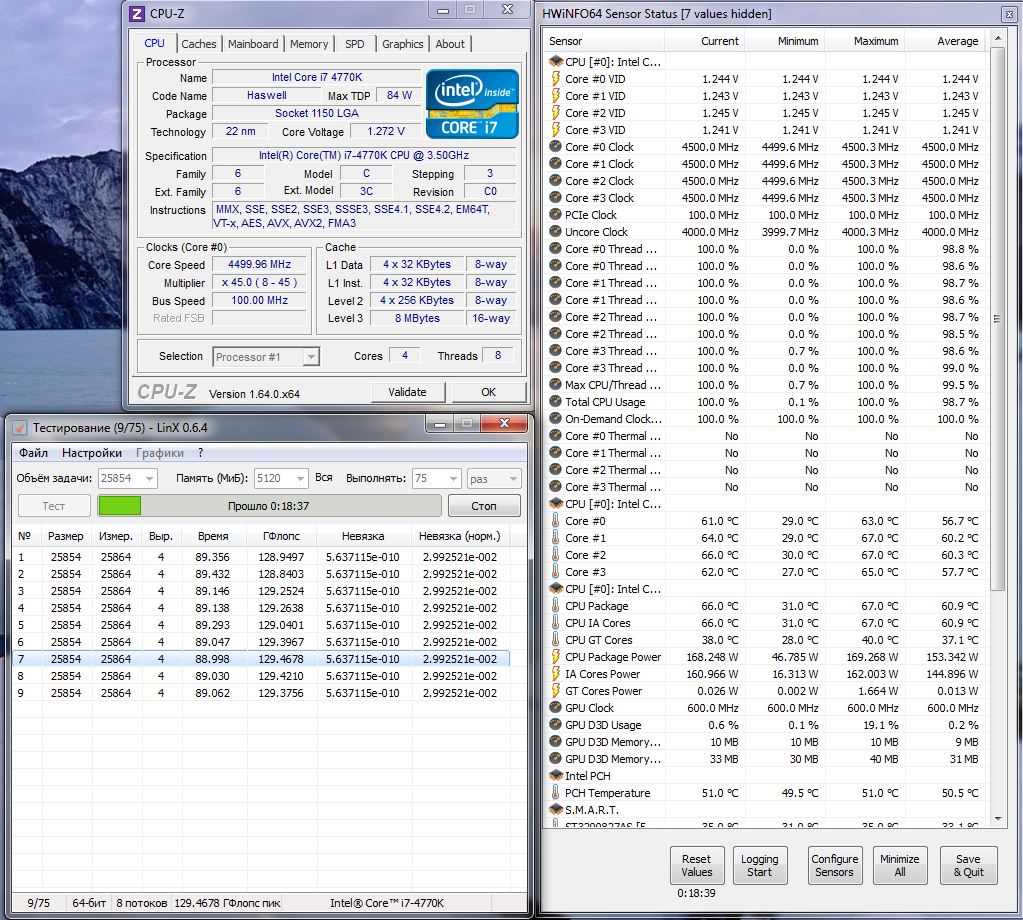Viewport: 1023px width, 920px height.
Task: Click the CPU GT Cores thermometer icon
Action: pos(556,639)
